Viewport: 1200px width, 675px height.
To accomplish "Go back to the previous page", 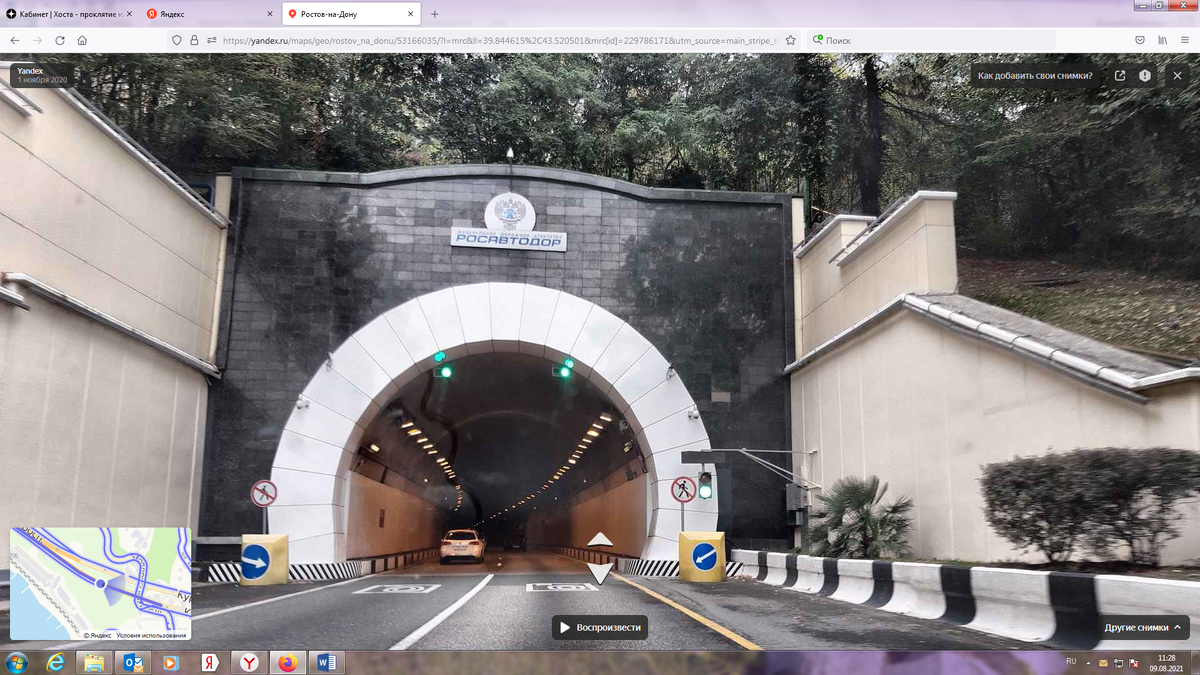I will tap(14, 40).
